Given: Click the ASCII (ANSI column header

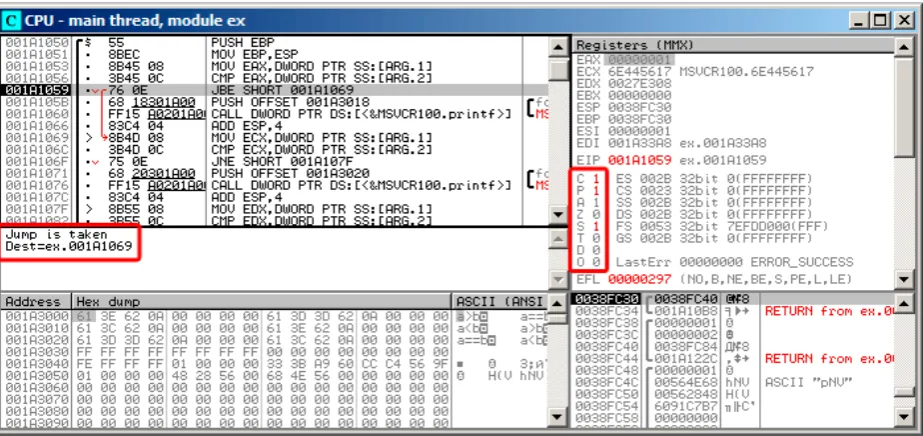Looking at the screenshot, I should coord(500,302).
